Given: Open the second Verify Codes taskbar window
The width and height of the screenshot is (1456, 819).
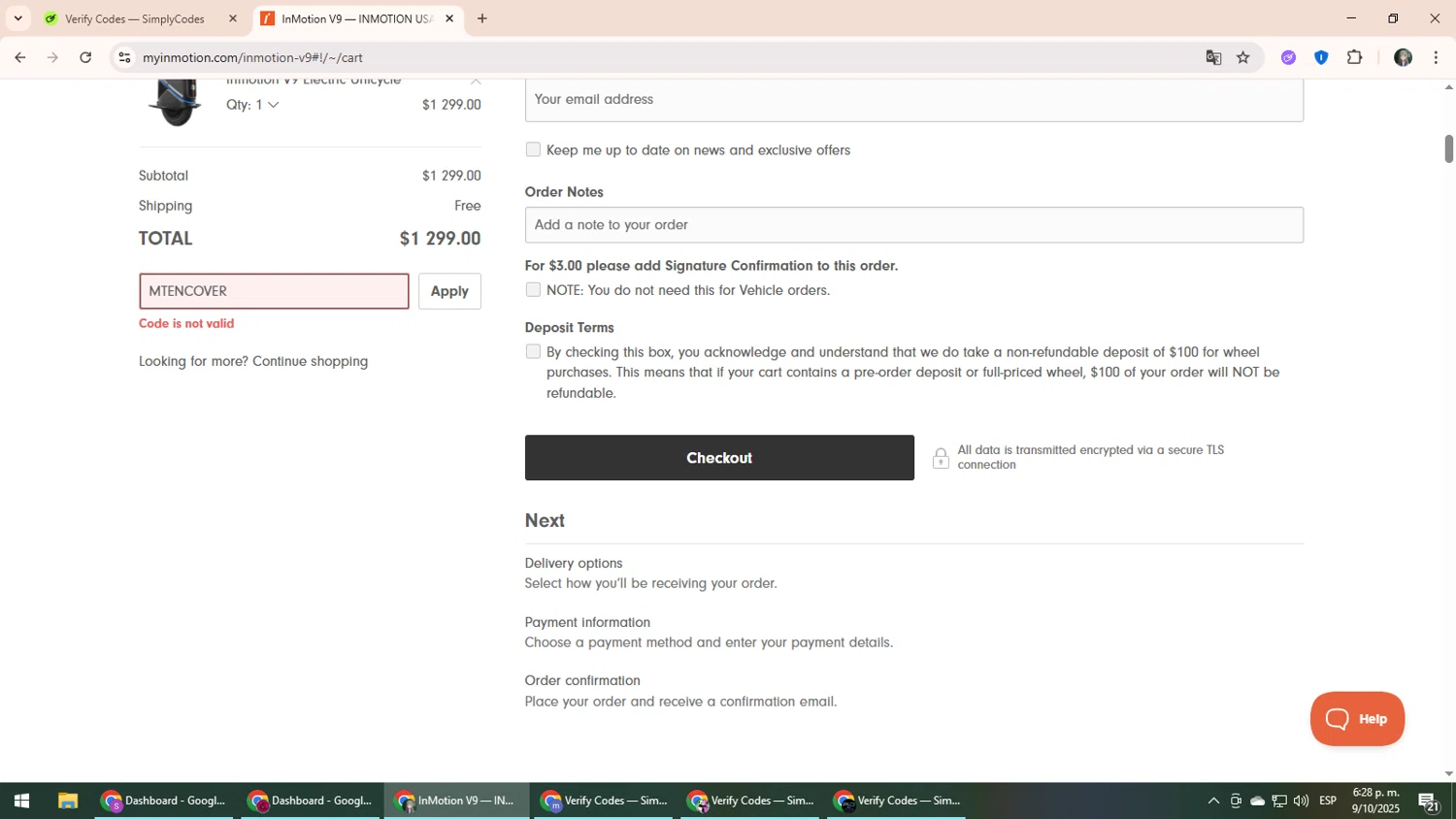Looking at the screenshot, I should pos(750,801).
